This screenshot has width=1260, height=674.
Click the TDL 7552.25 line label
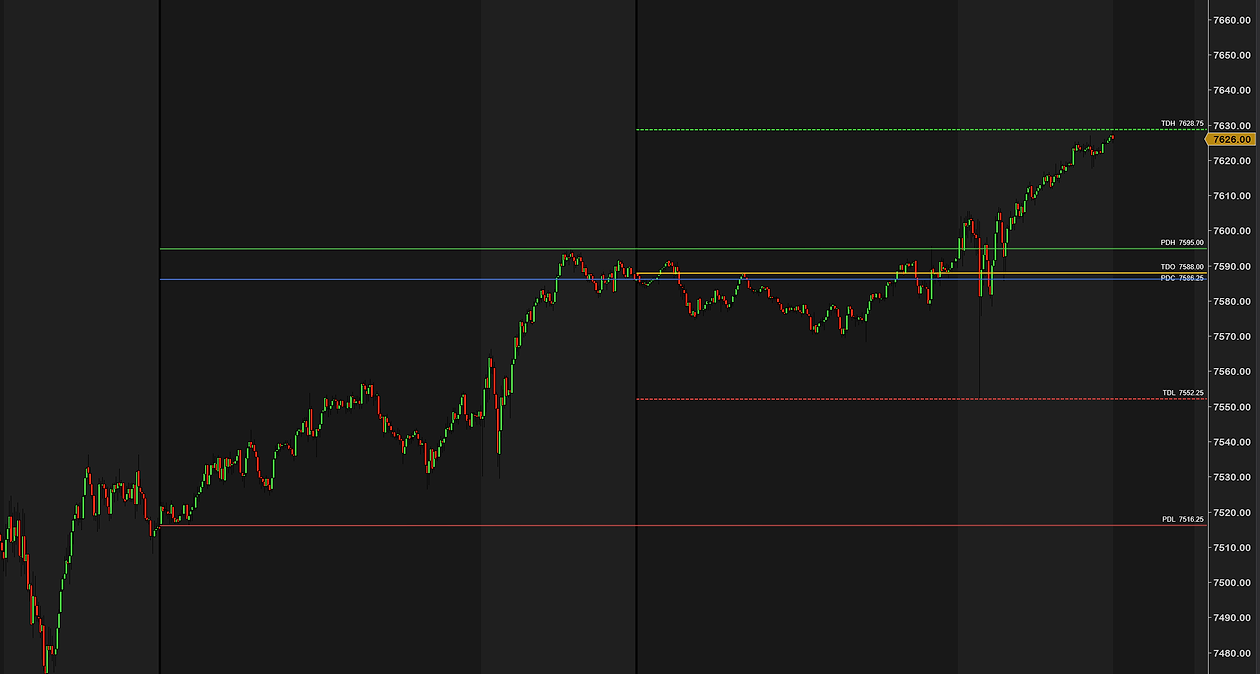click(x=1182, y=393)
